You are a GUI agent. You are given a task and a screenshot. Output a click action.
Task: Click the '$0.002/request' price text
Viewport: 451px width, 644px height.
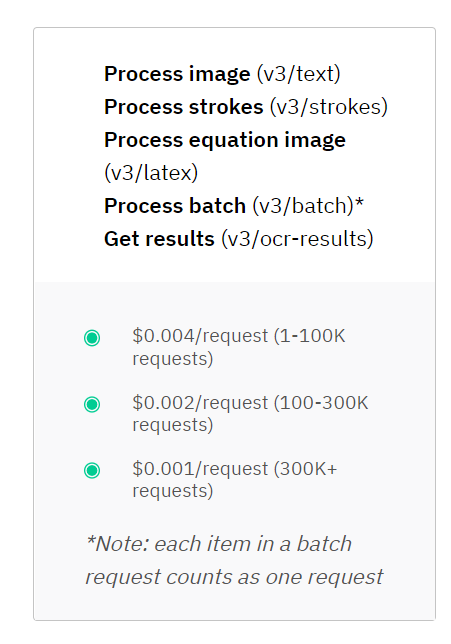pos(200,403)
